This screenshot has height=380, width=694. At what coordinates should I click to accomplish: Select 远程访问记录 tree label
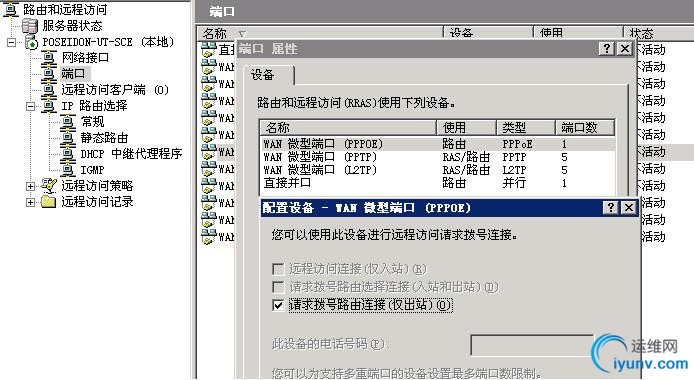pos(97,202)
